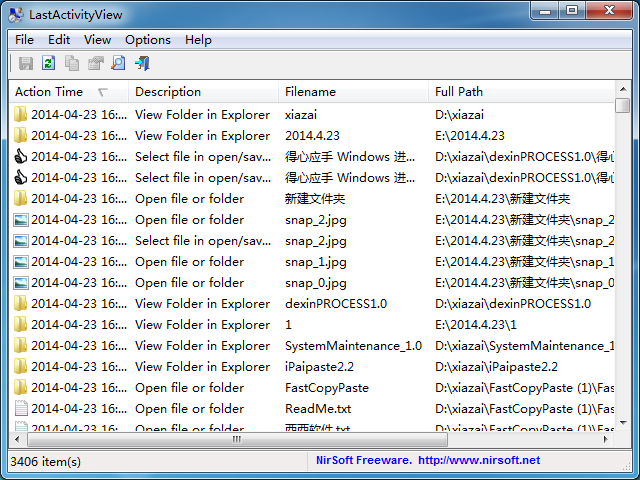The width and height of the screenshot is (640, 480).
Task: Click the folder icon beside dexinPROCESS1.0
Action: pyautogui.click(x=20, y=304)
